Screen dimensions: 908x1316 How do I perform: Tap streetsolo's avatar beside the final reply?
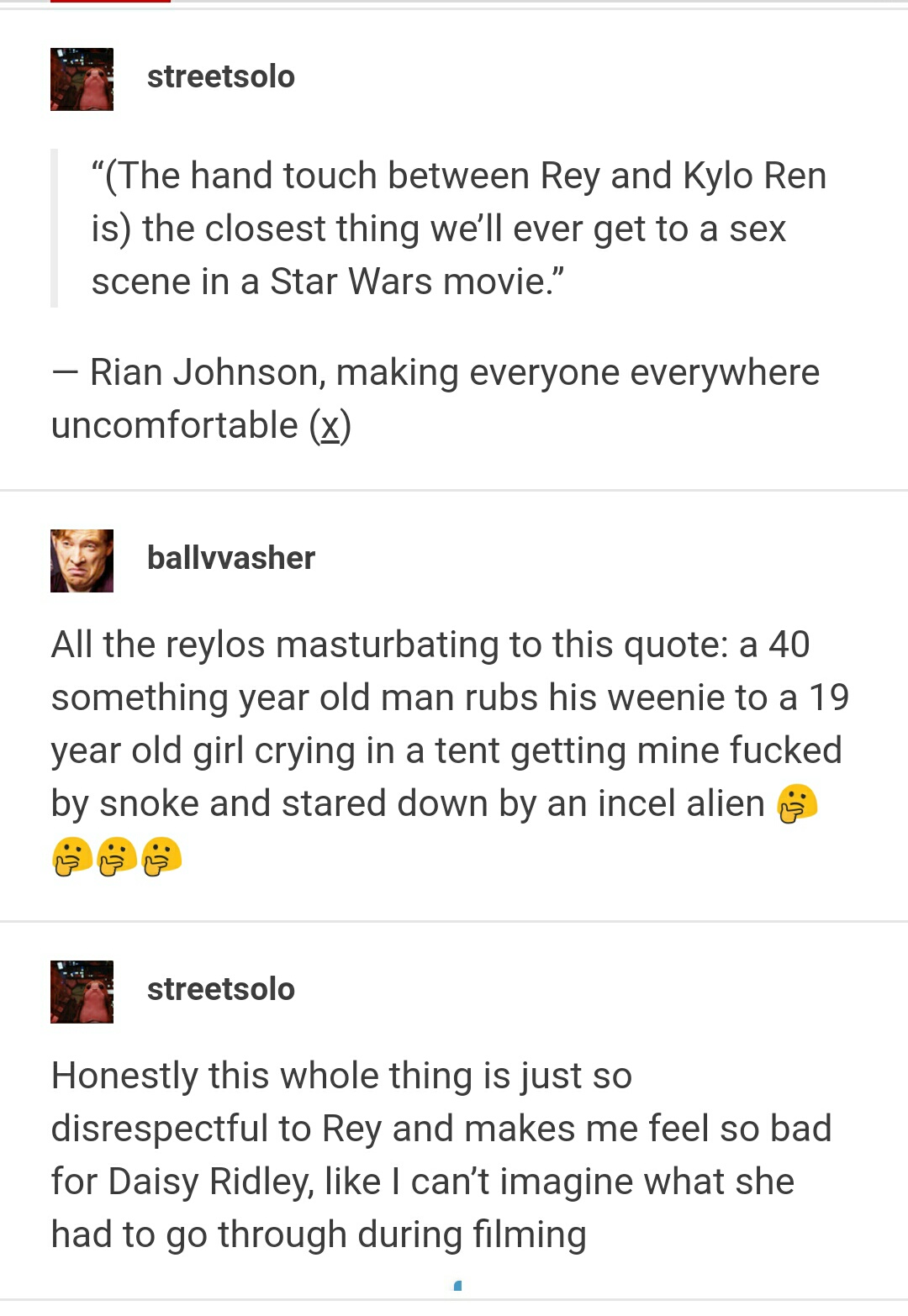82,992
